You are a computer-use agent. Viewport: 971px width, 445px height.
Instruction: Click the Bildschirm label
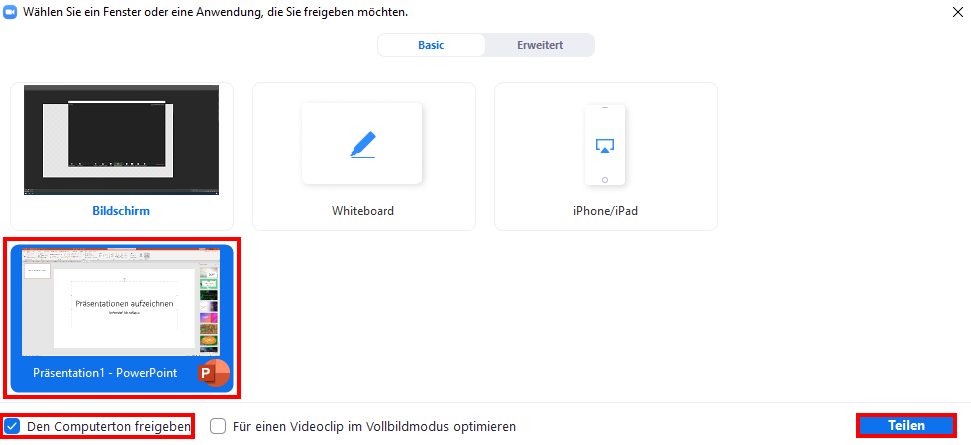coord(121,211)
